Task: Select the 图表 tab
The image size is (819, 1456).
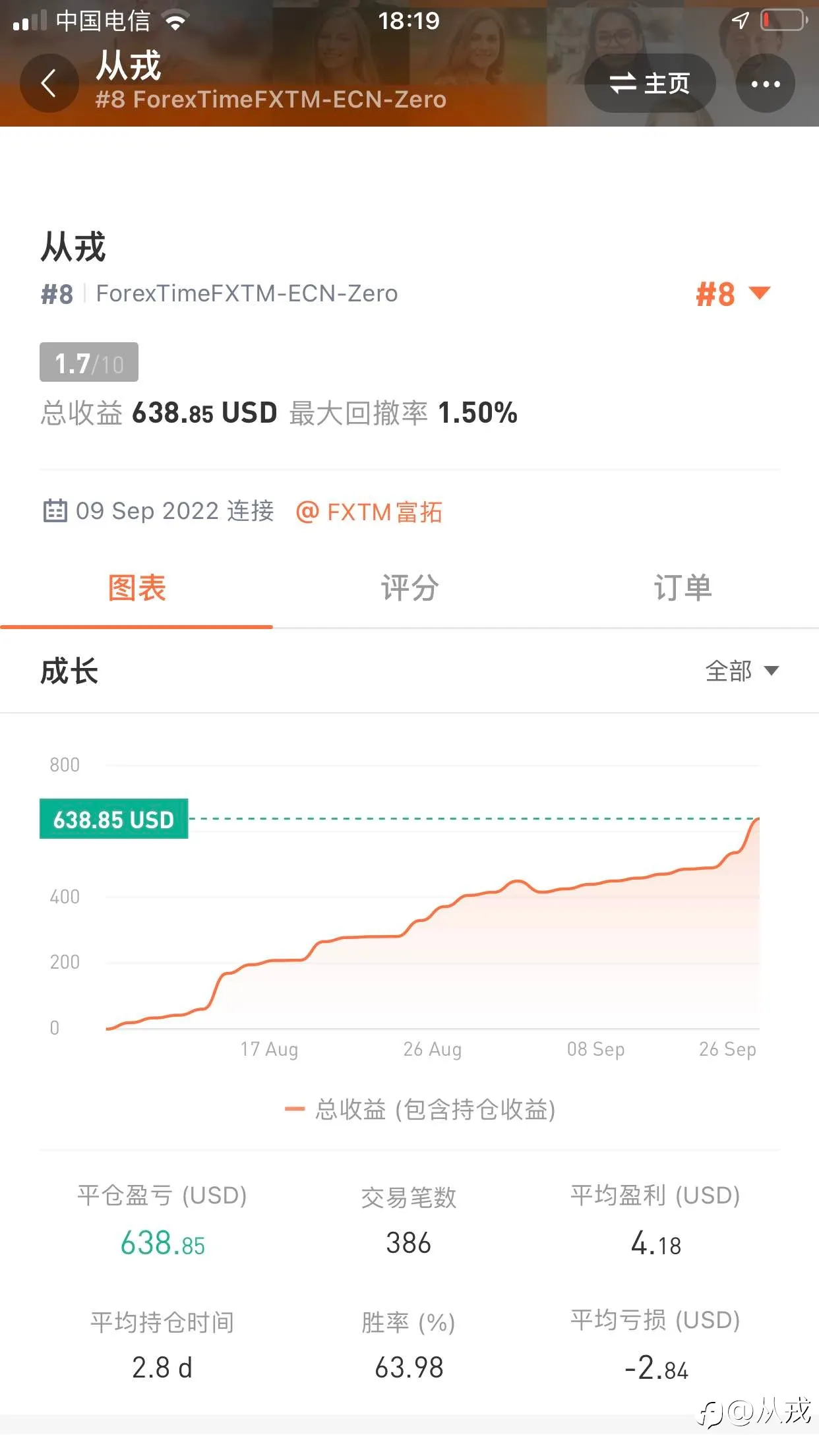Action: pos(136,588)
